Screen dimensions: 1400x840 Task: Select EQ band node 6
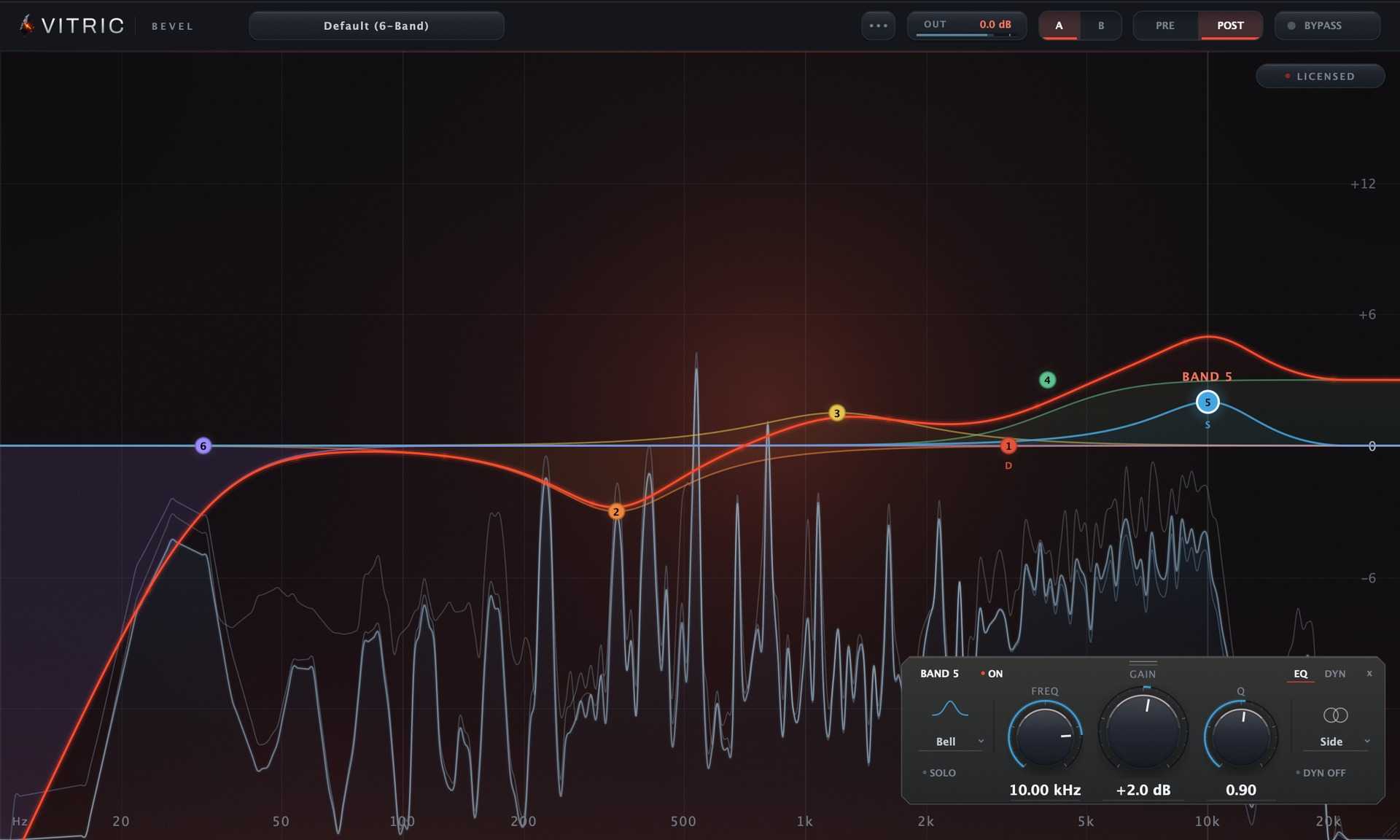pos(203,446)
